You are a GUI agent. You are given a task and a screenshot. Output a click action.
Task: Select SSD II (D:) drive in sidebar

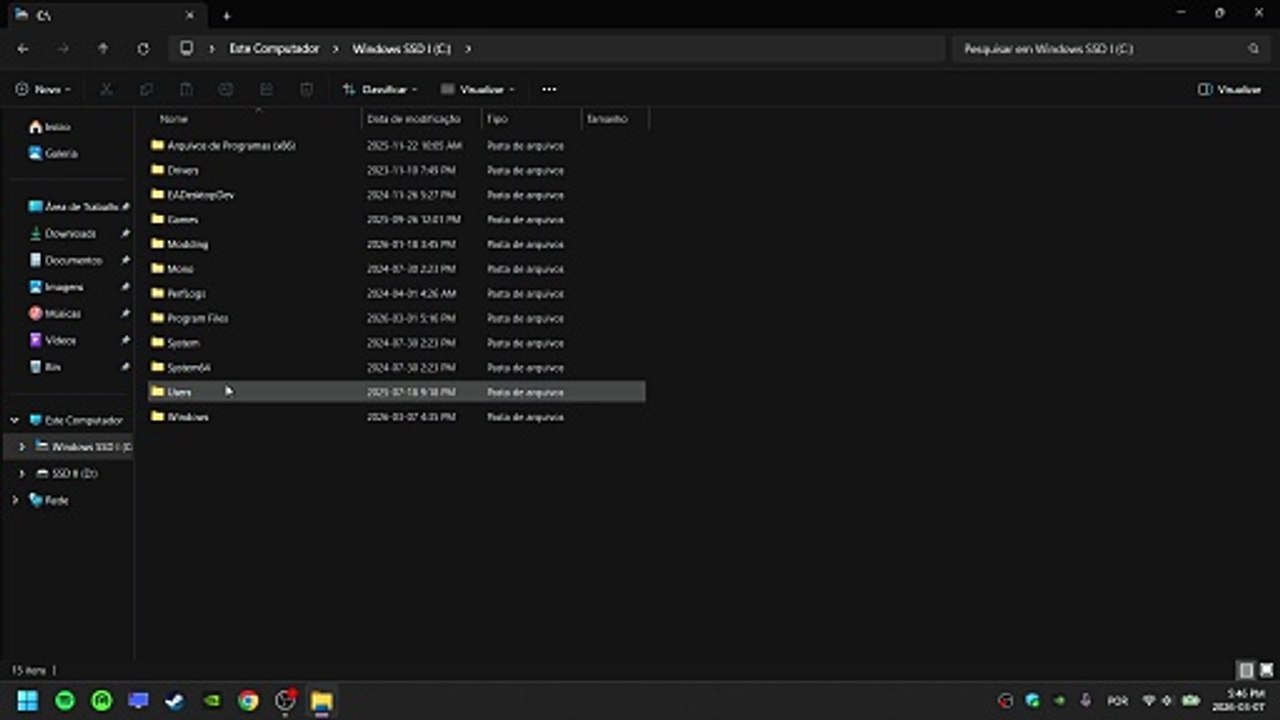tap(68, 473)
